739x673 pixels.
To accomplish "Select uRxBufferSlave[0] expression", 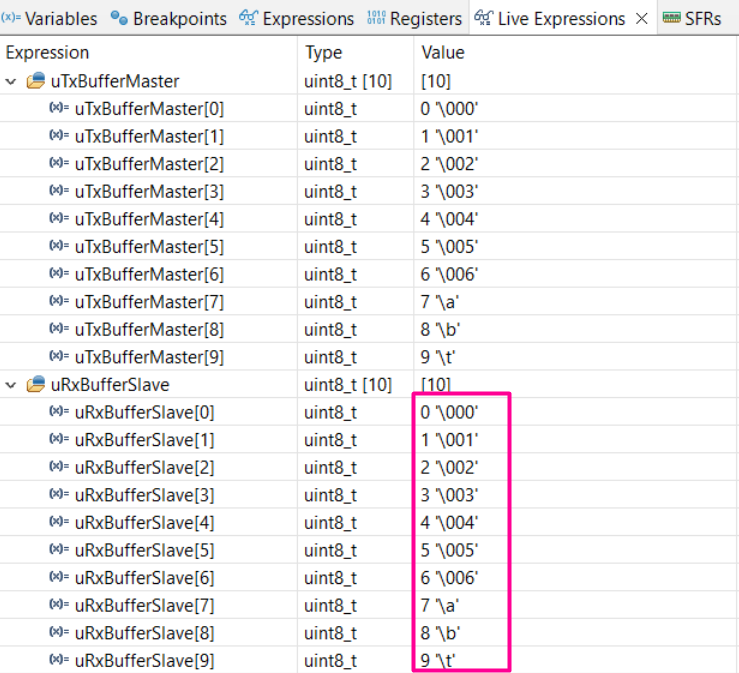I will (144, 412).
